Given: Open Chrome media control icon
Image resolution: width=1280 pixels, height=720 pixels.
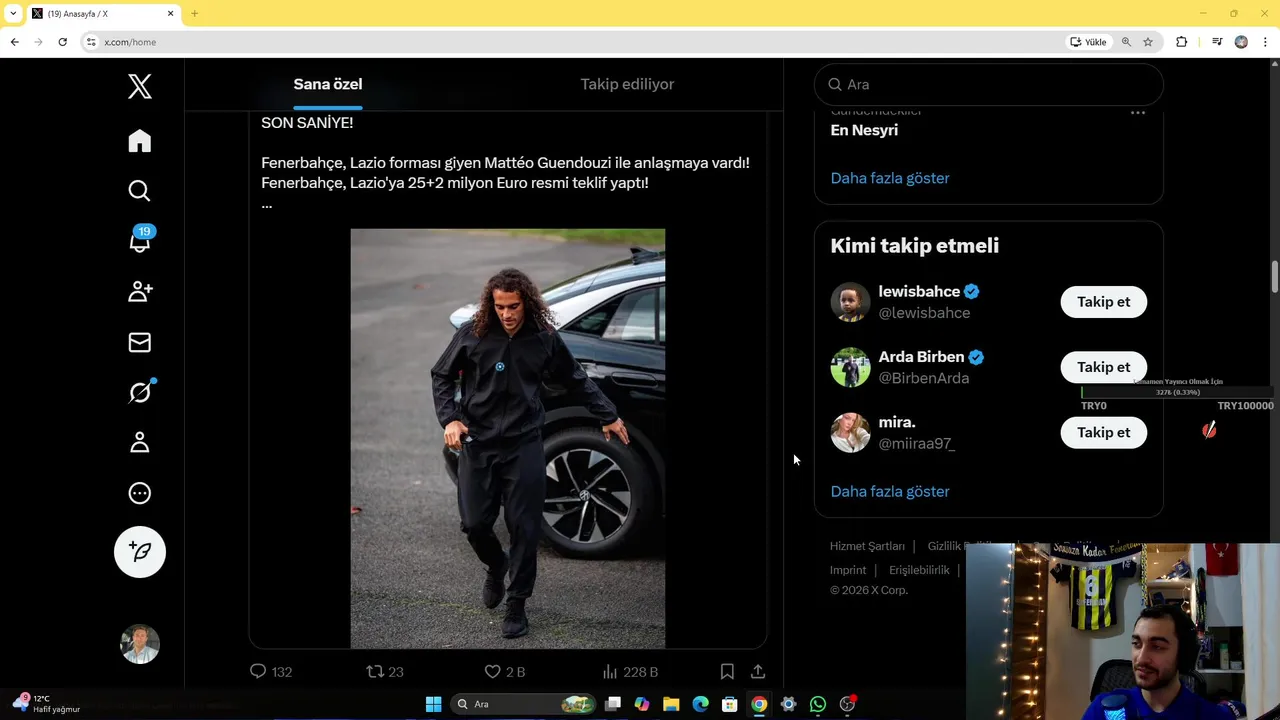Looking at the screenshot, I should point(1217,42).
